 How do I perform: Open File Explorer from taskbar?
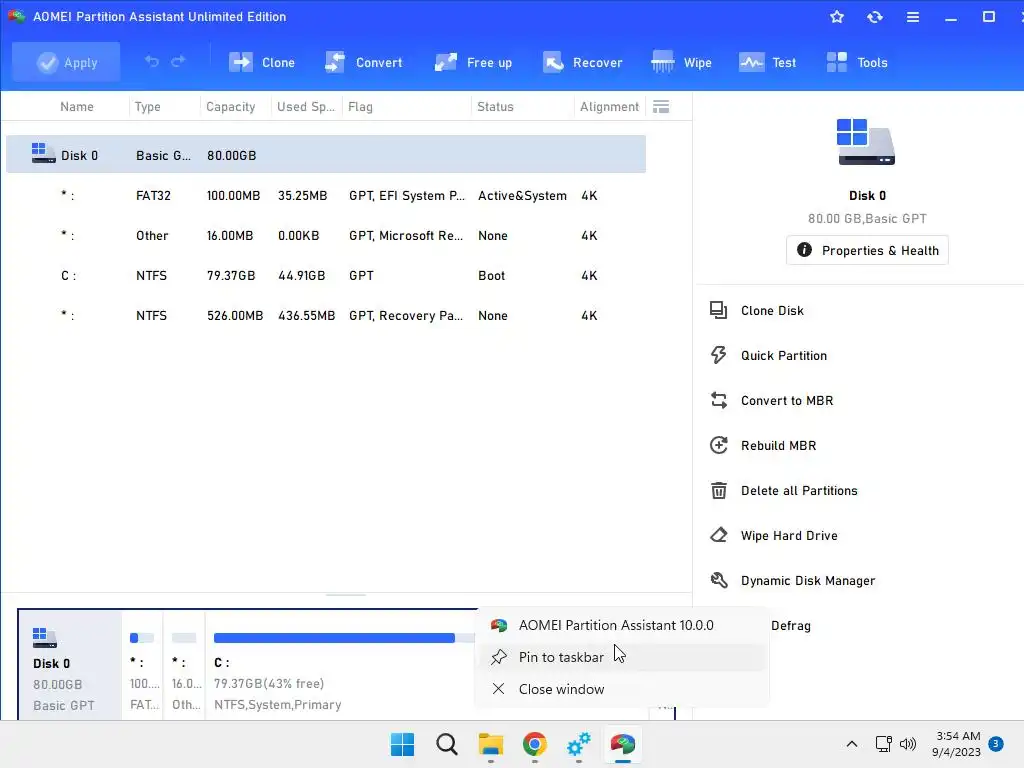tap(490, 744)
